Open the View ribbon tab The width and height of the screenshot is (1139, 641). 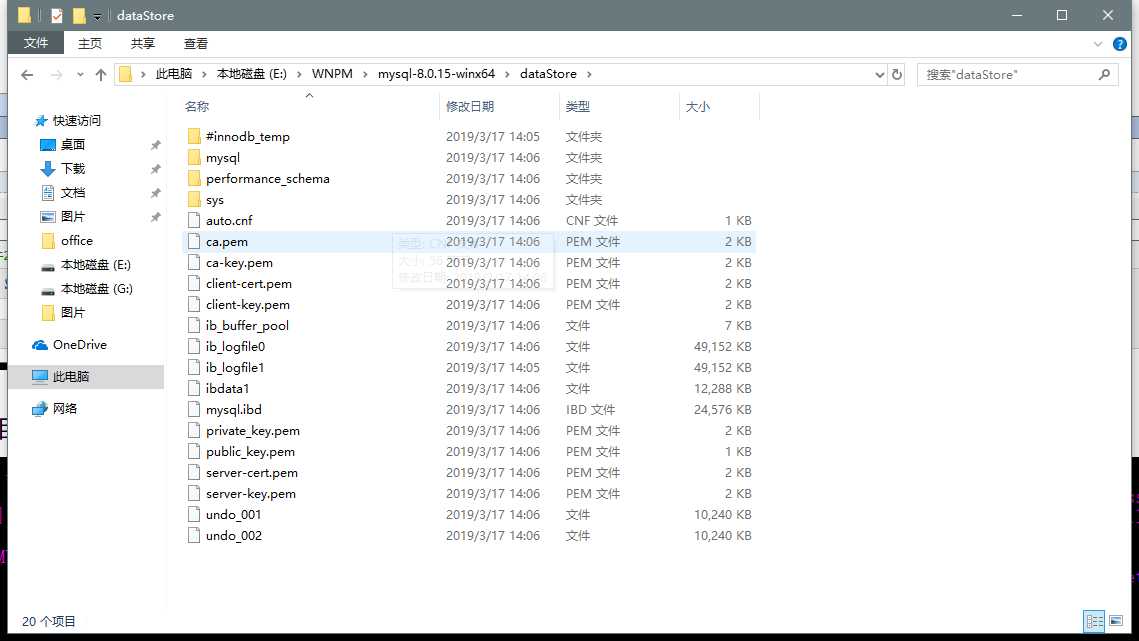click(196, 44)
